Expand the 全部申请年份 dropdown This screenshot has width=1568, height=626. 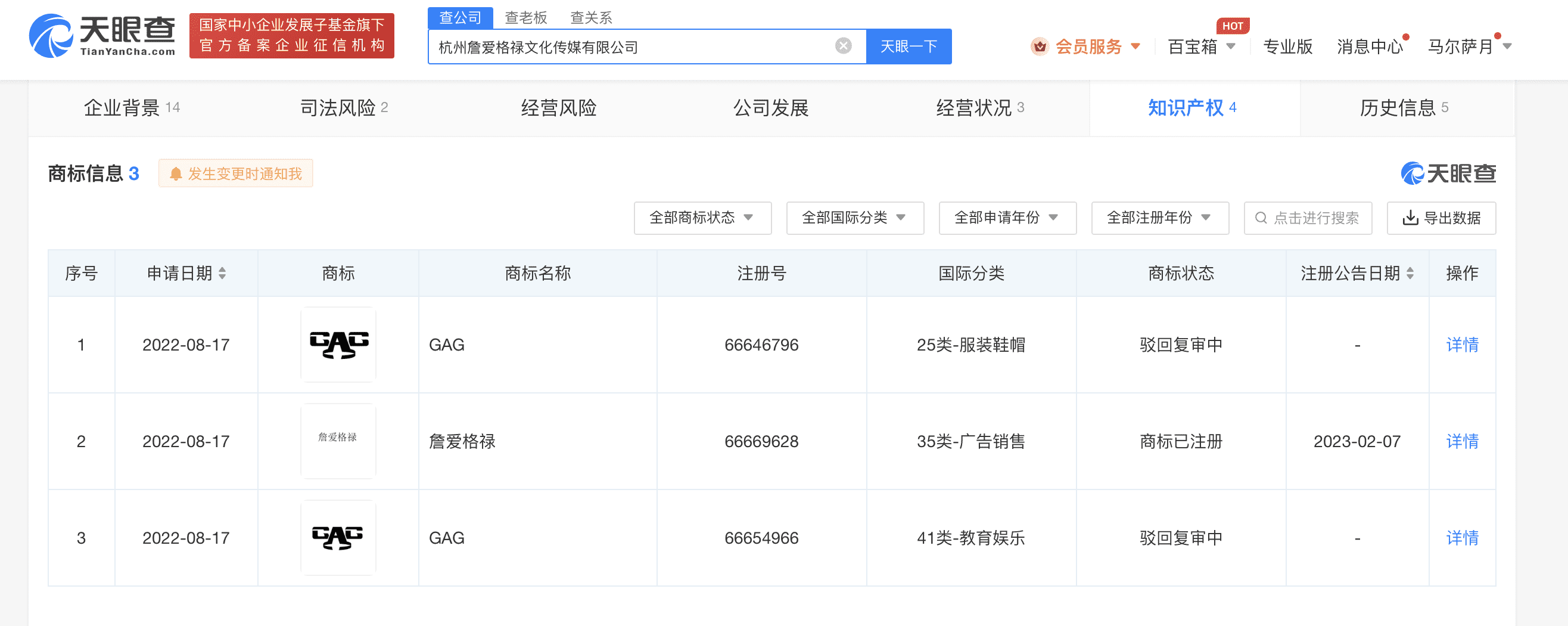[1007, 218]
